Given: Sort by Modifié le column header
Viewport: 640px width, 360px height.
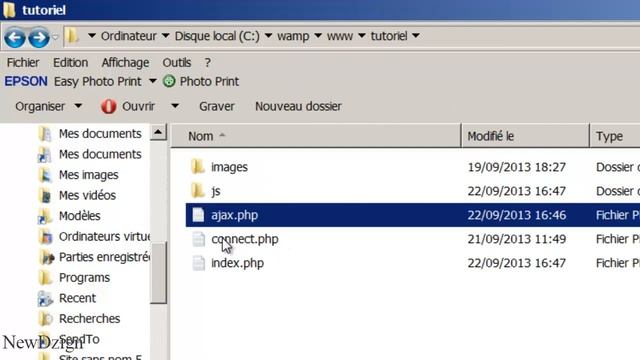Looking at the screenshot, I should (x=525, y=136).
